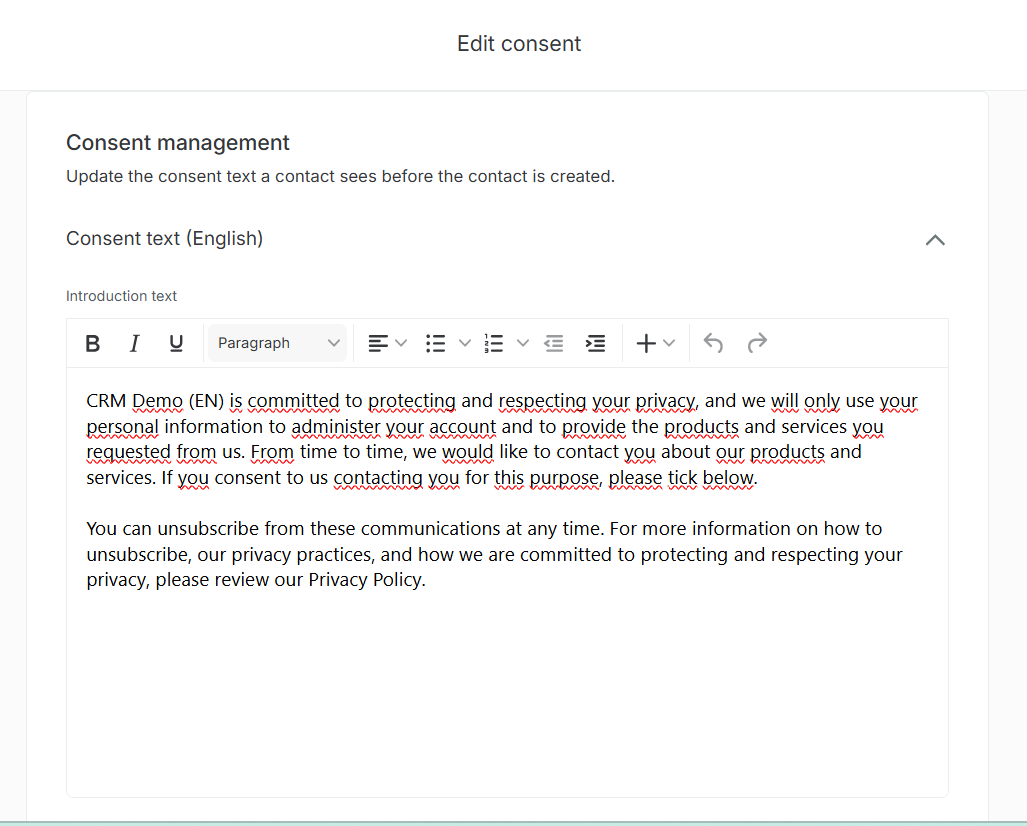Expand numbered list style options arrow
This screenshot has height=826, width=1027.
pyautogui.click(x=522, y=343)
